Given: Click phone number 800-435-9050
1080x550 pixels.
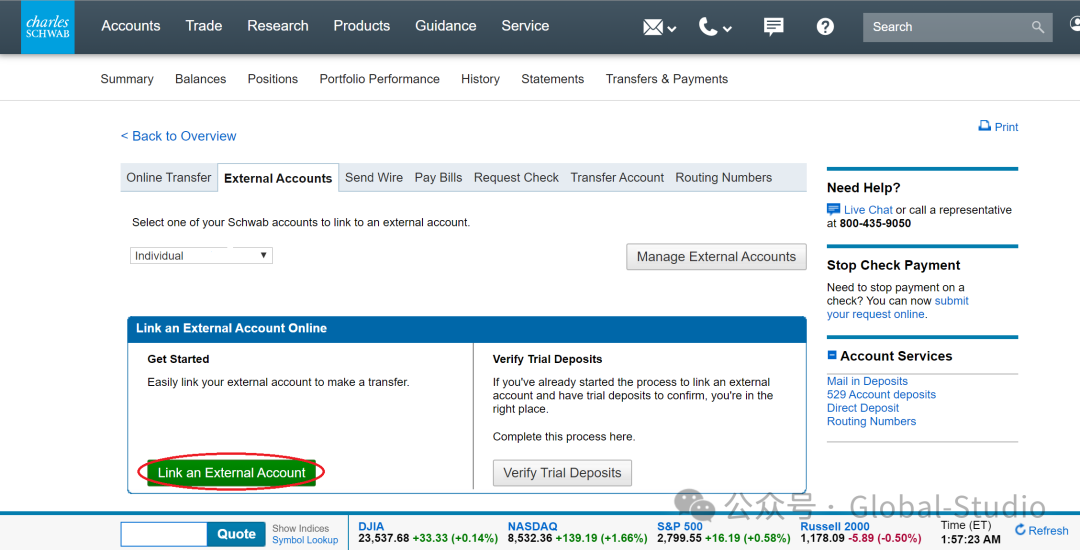Looking at the screenshot, I should coord(875,224).
